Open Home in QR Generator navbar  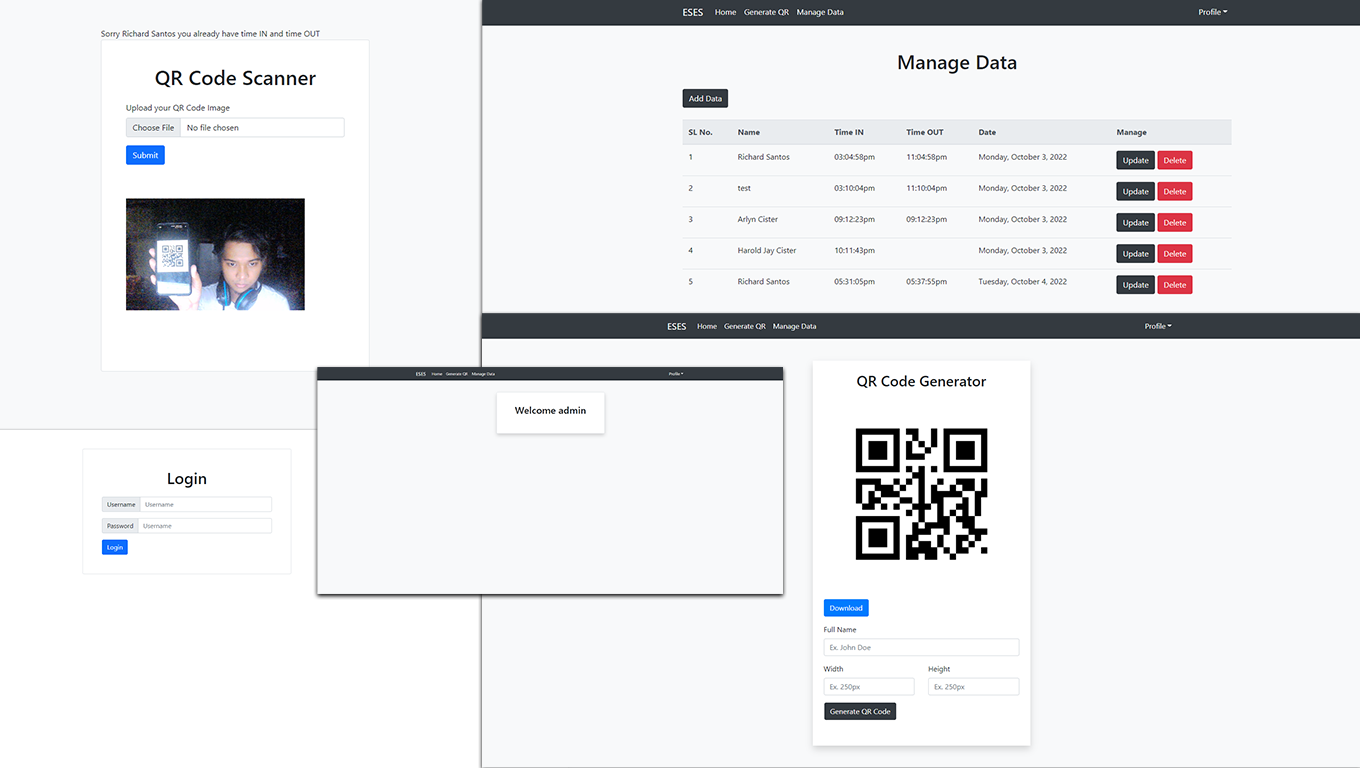(x=707, y=326)
